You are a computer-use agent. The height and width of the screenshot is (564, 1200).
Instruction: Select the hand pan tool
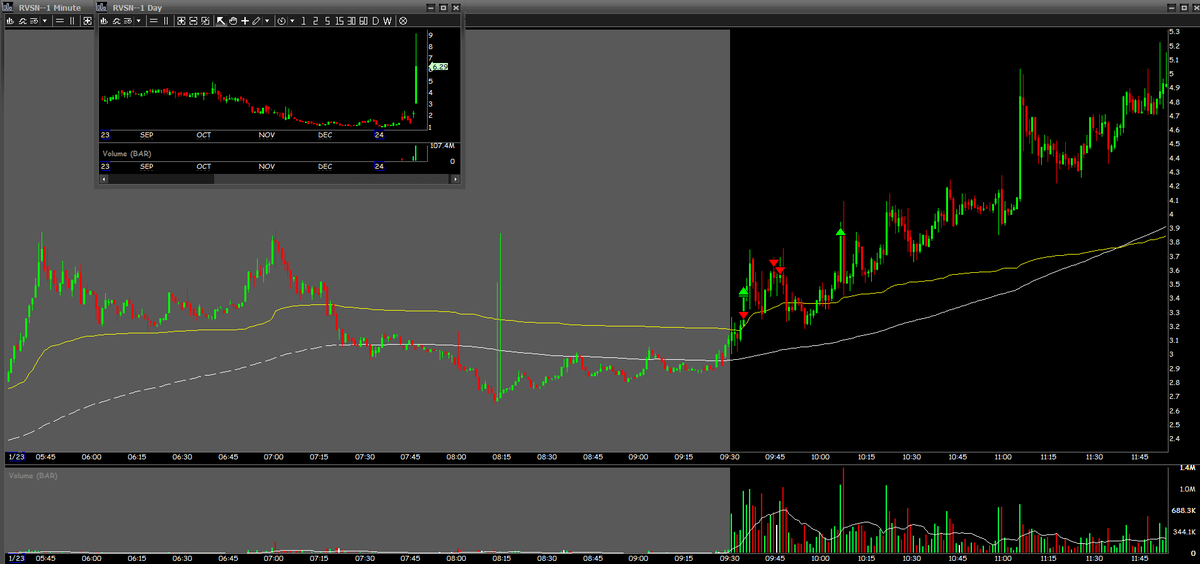[x=233, y=20]
